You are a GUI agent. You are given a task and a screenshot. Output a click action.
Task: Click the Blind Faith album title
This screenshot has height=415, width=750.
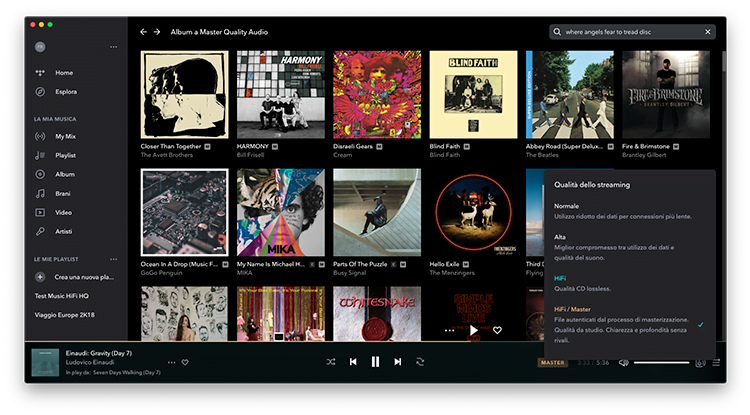click(x=445, y=146)
